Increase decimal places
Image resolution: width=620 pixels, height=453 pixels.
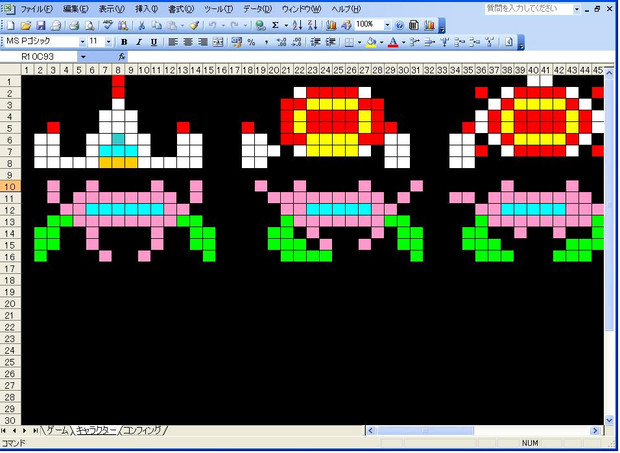[x=282, y=42]
